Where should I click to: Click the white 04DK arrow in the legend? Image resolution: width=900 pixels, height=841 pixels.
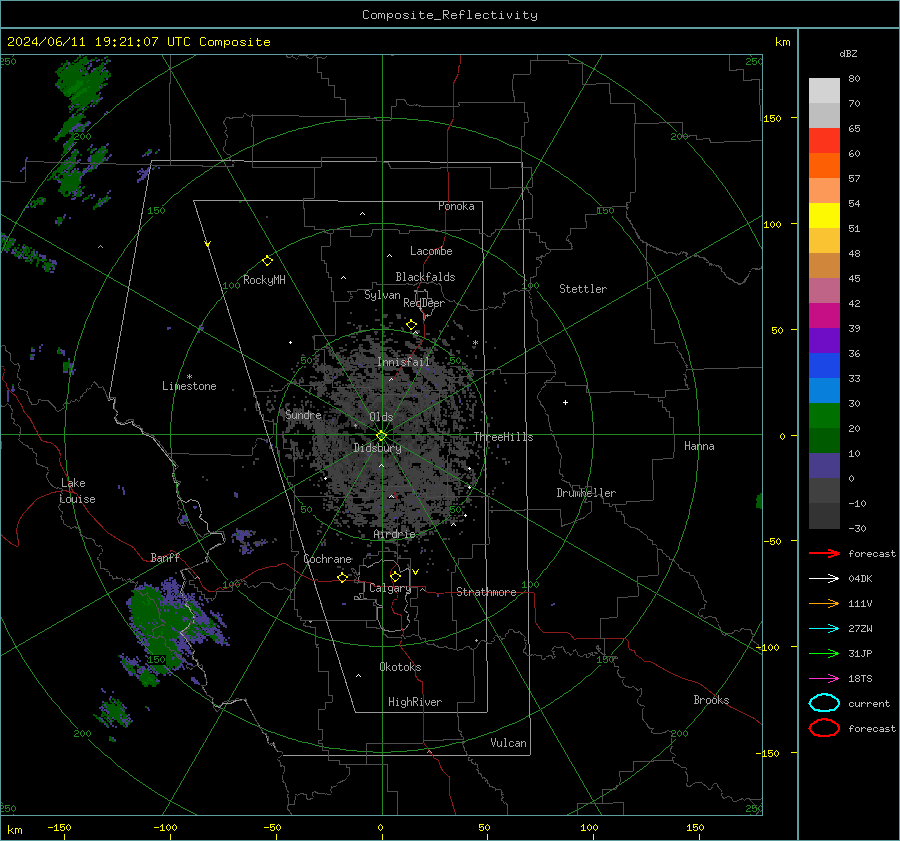[x=824, y=578]
